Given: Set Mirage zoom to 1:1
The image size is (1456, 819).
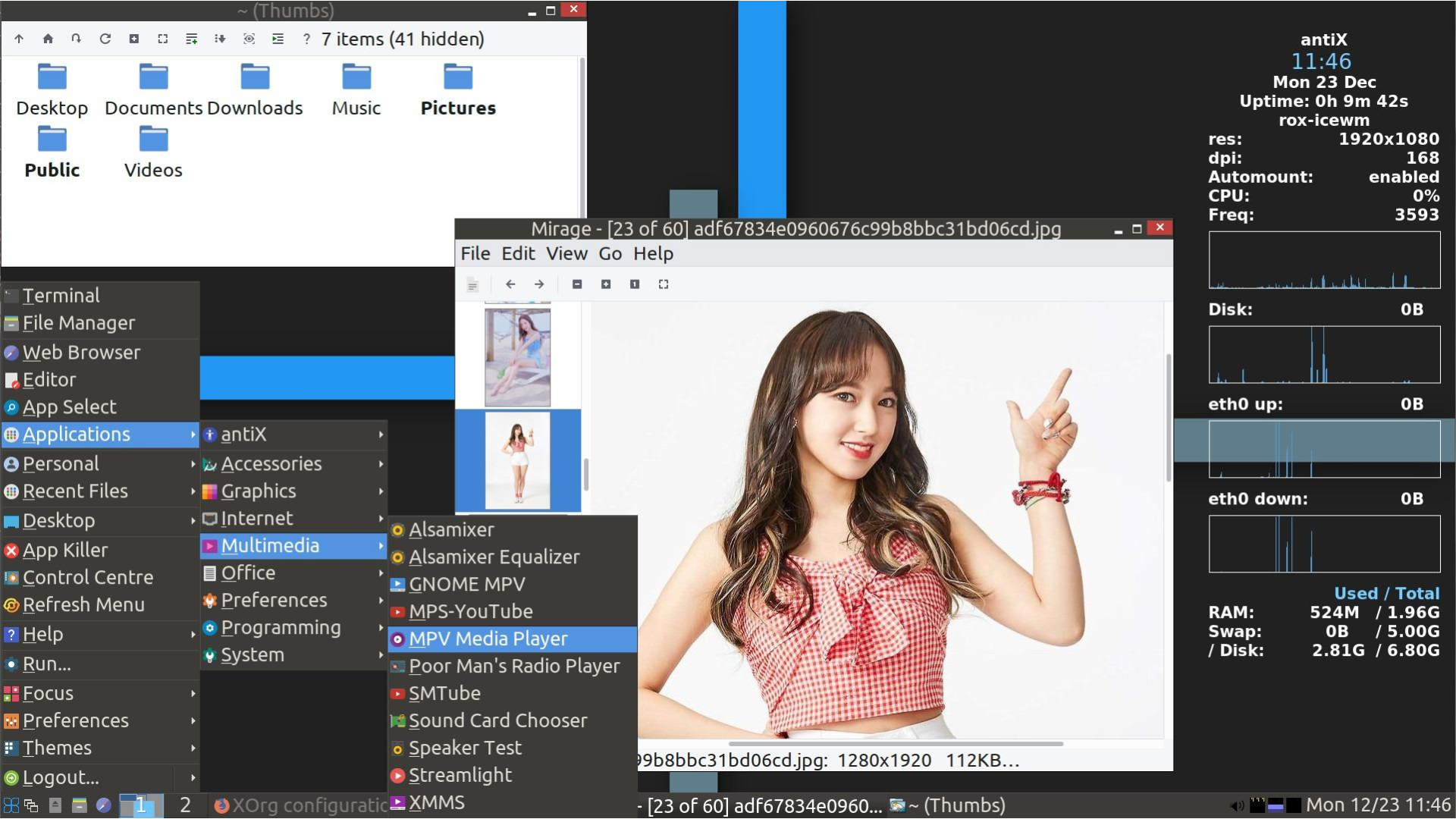Looking at the screenshot, I should (x=635, y=284).
